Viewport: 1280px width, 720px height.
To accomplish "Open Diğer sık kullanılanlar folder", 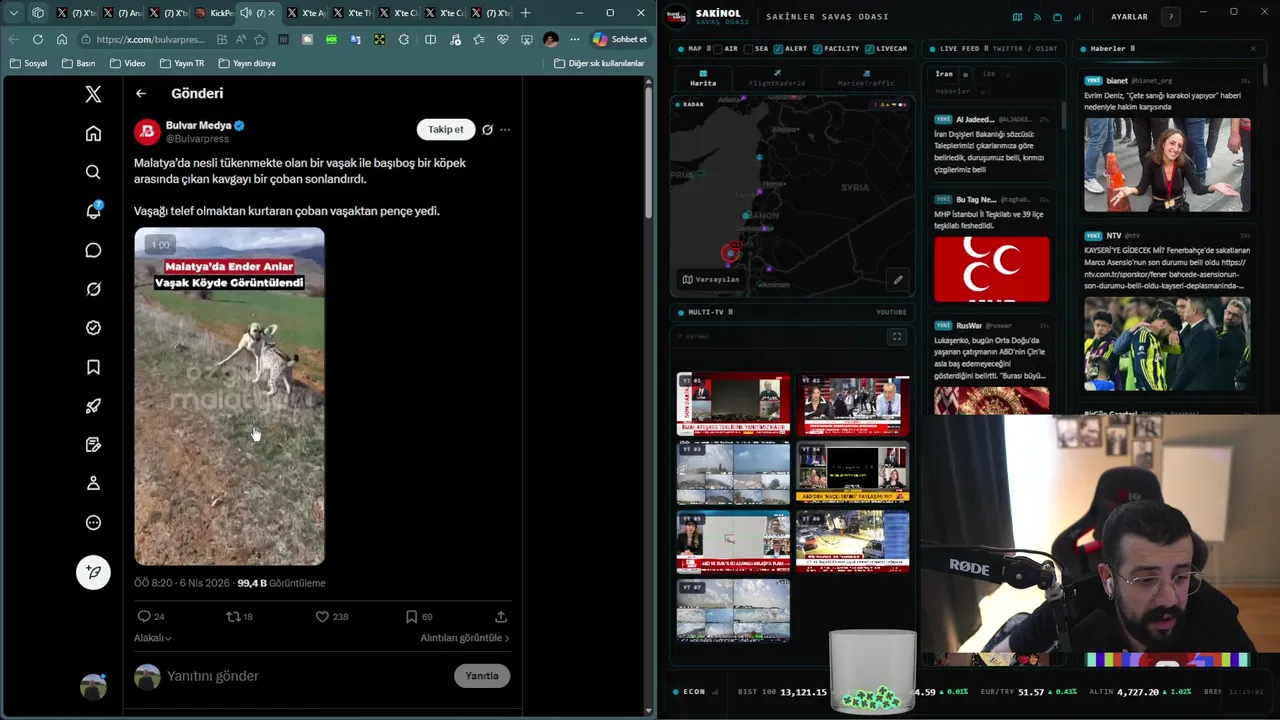I will click(x=599, y=63).
